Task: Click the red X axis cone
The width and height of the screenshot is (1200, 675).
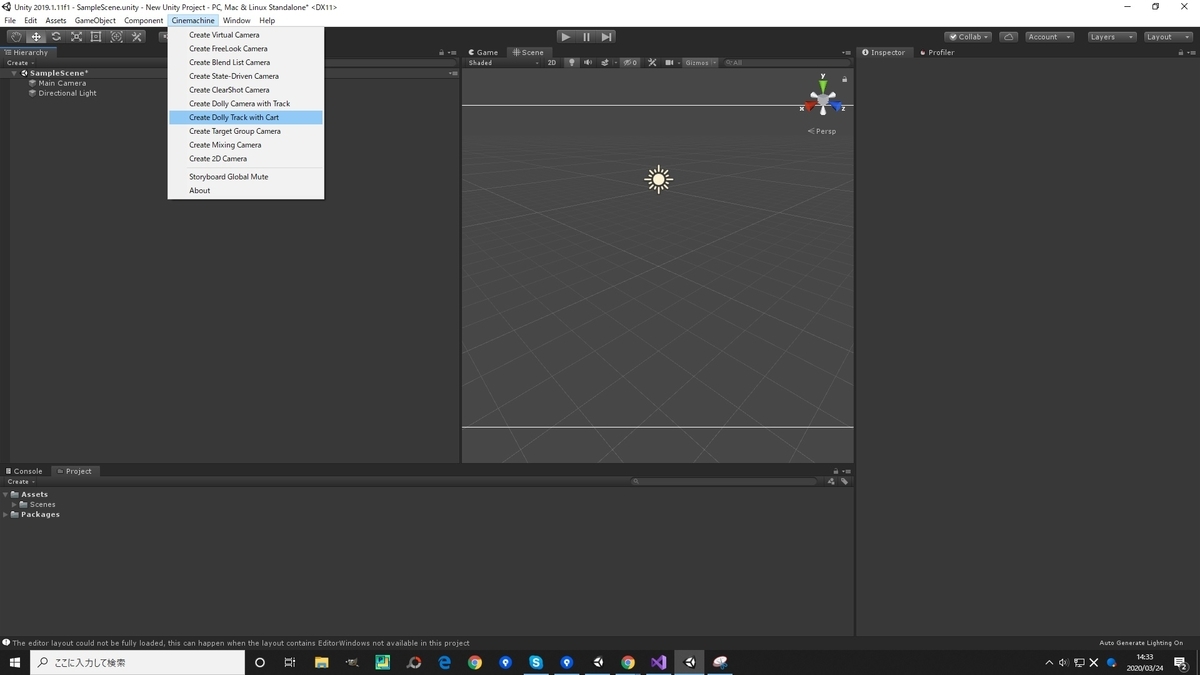Action: 809,106
